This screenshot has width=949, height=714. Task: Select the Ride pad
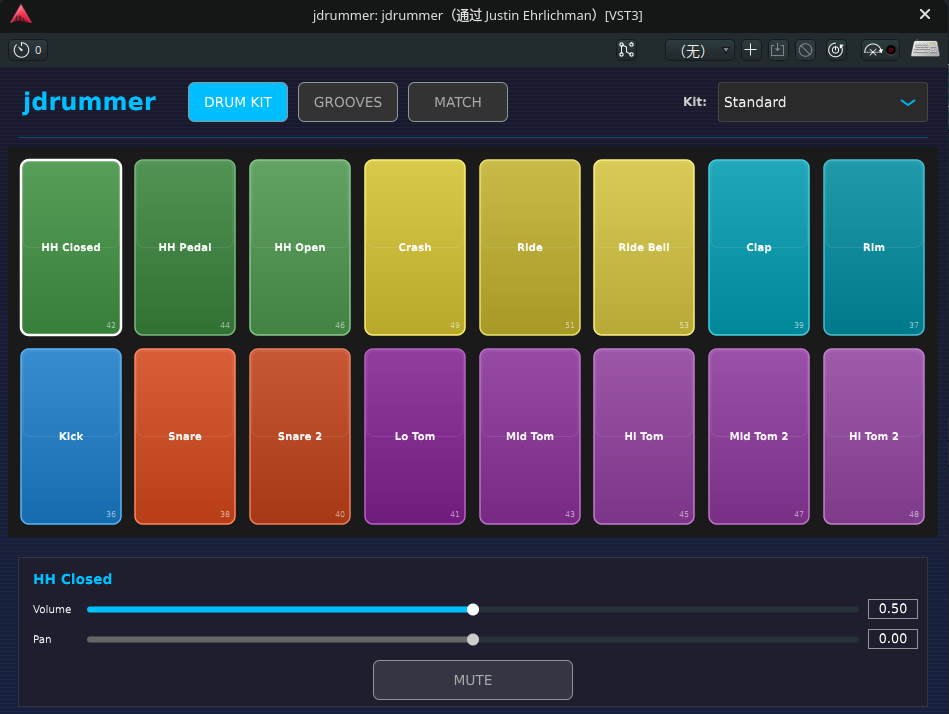pyautogui.click(x=530, y=247)
